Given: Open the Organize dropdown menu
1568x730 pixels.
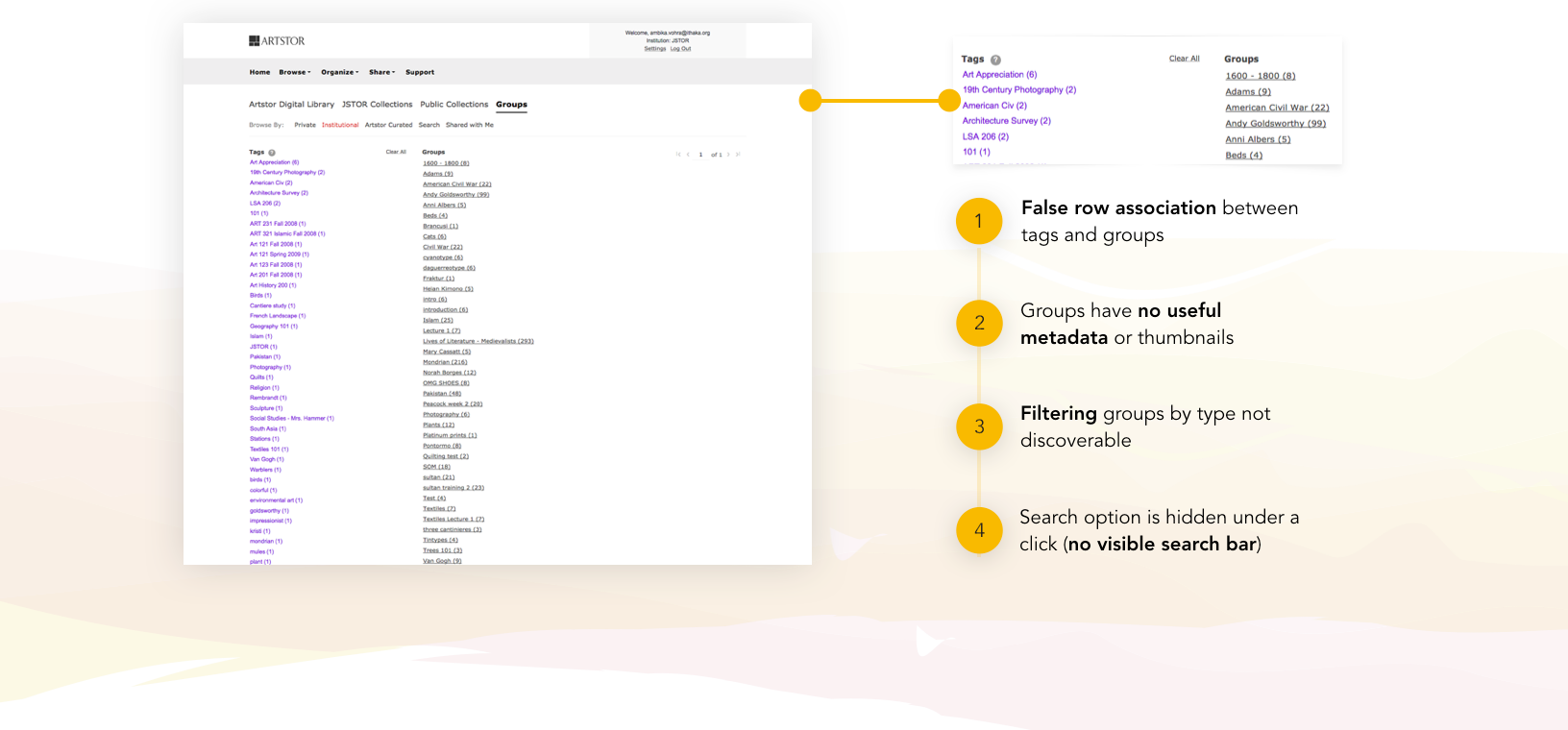Looking at the screenshot, I should tap(340, 72).
